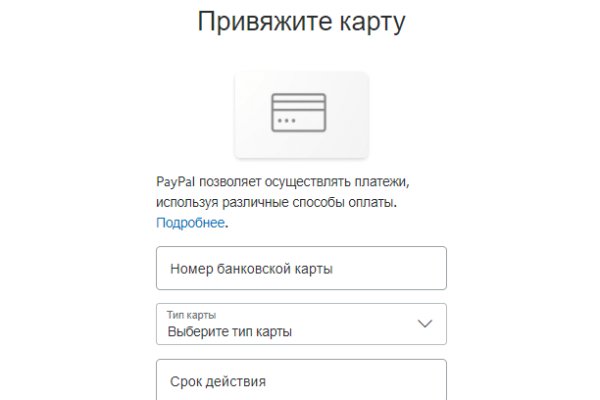Open the "Подробнее" link
The height and width of the screenshot is (400, 600).
click(x=190, y=222)
